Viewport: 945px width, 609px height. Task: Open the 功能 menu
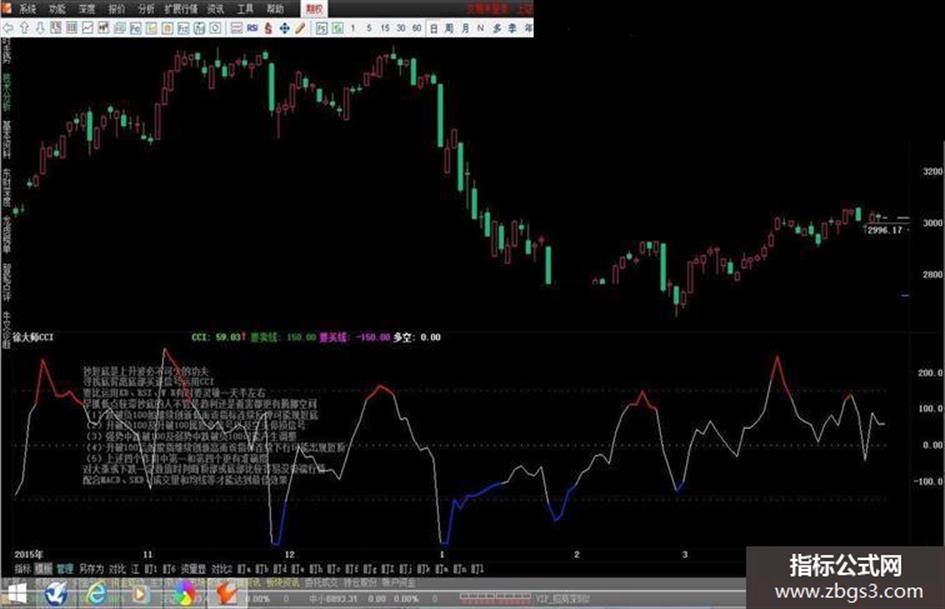click(x=57, y=9)
